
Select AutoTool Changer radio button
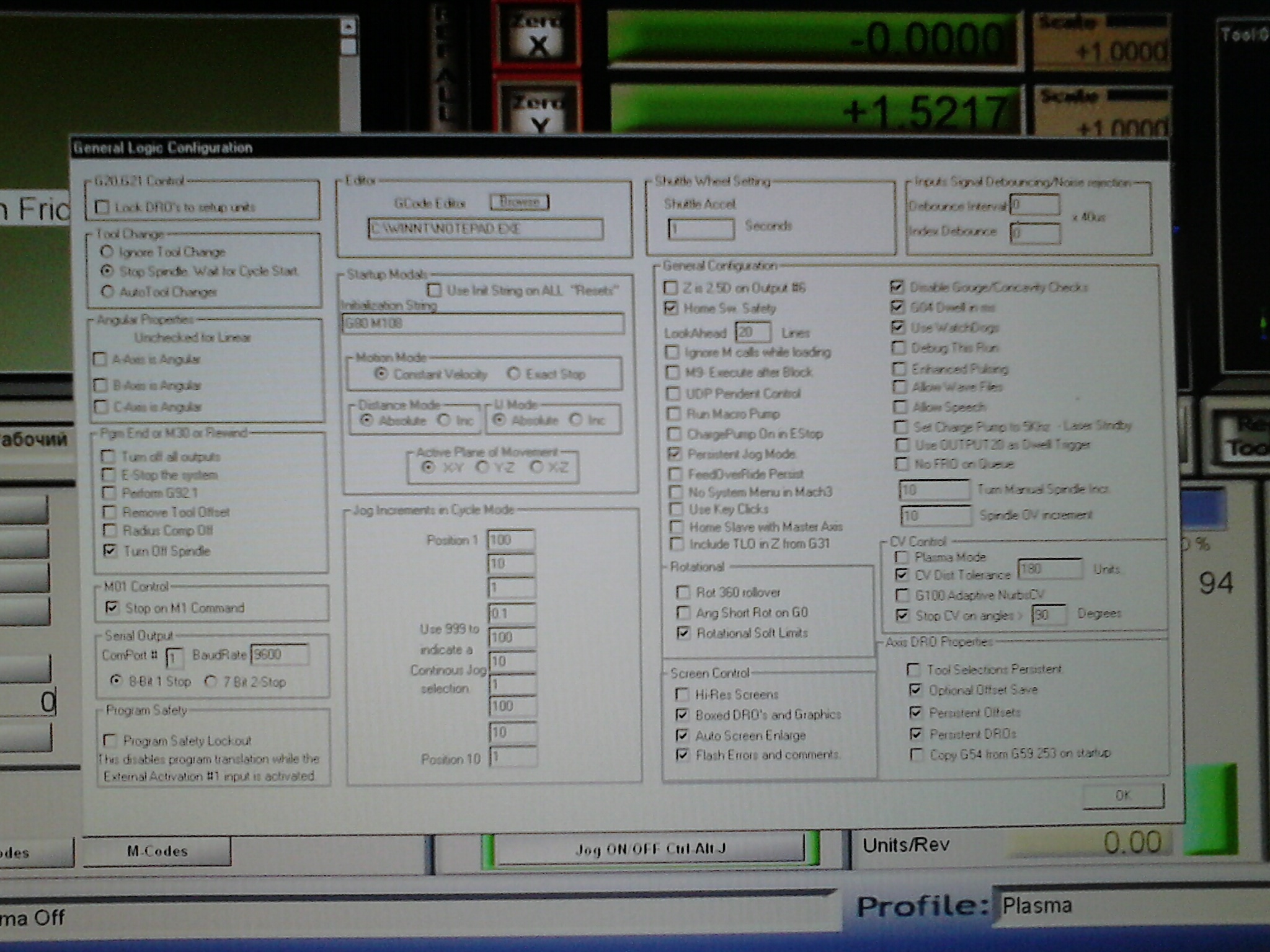(107, 291)
